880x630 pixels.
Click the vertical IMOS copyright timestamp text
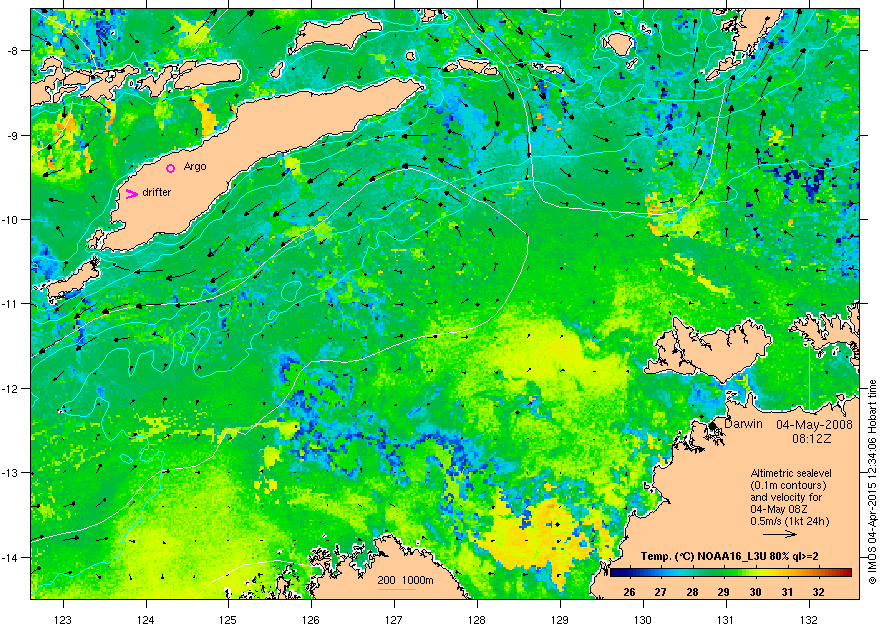click(x=872, y=482)
